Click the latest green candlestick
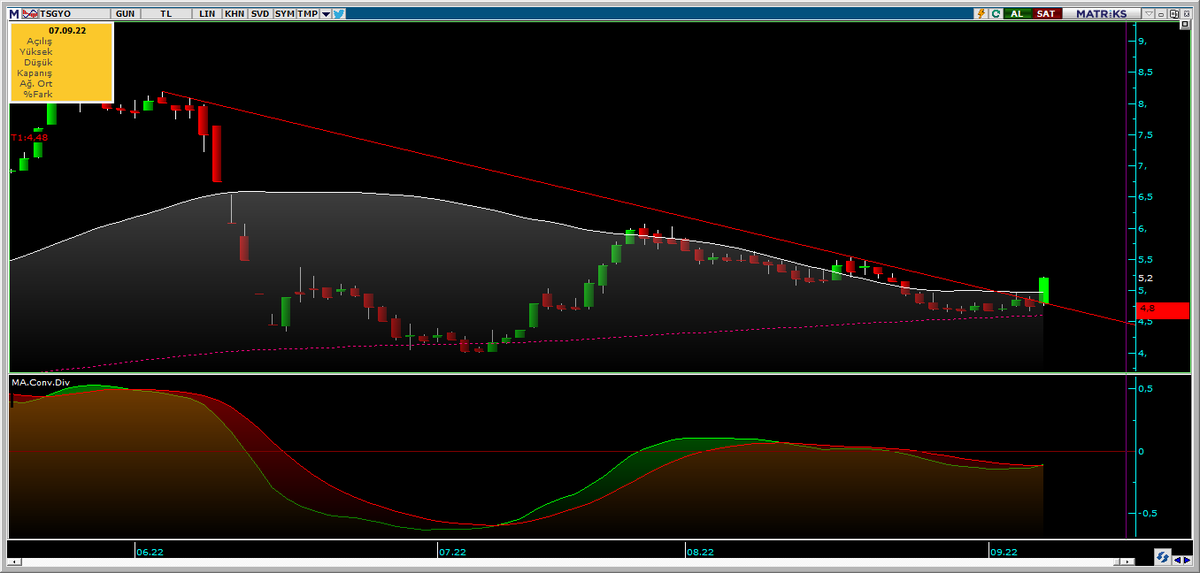 pyautogui.click(x=1043, y=290)
